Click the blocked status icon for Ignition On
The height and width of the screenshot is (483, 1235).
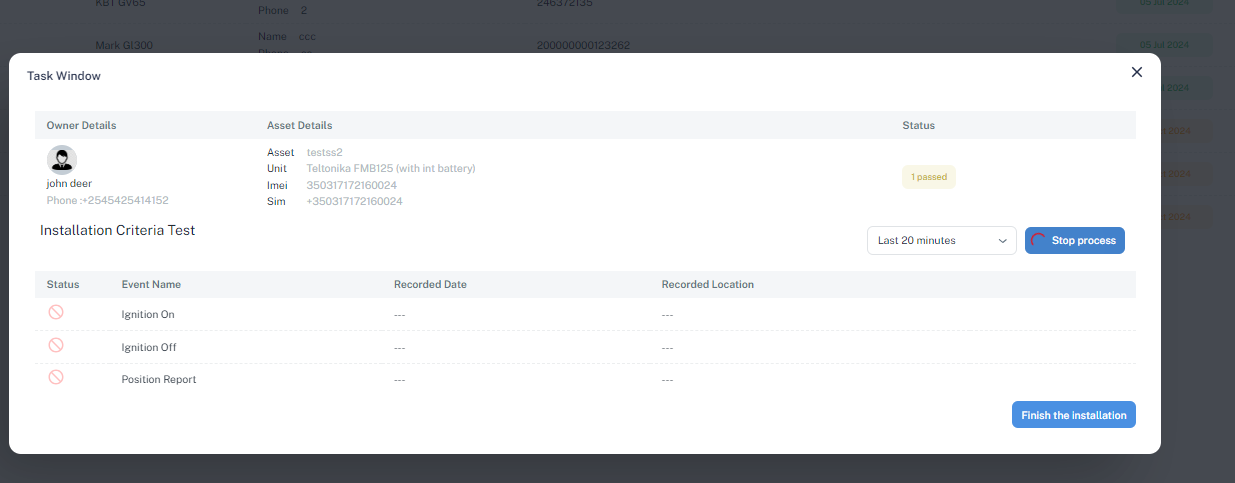point(56,312)
